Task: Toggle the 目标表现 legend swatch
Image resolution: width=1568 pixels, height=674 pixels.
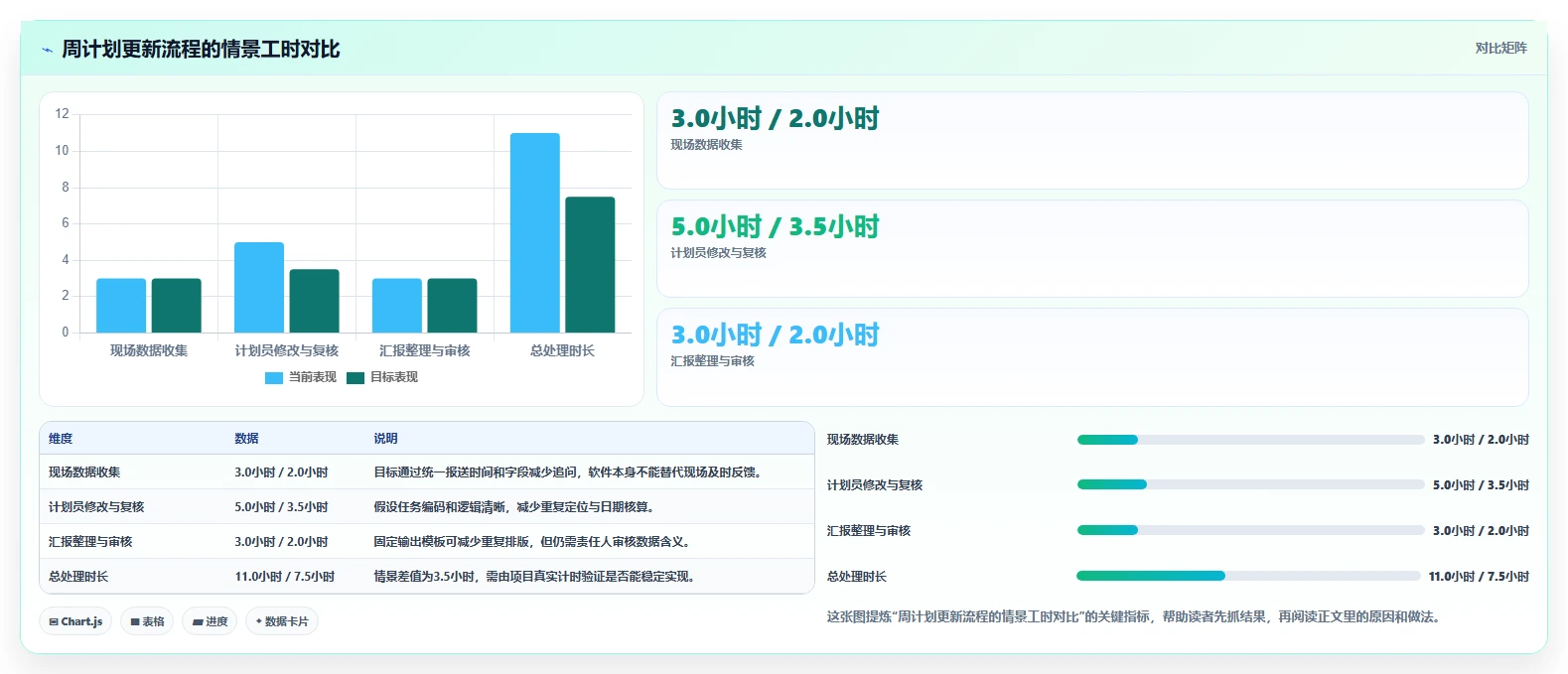Action: click(356, 378)
